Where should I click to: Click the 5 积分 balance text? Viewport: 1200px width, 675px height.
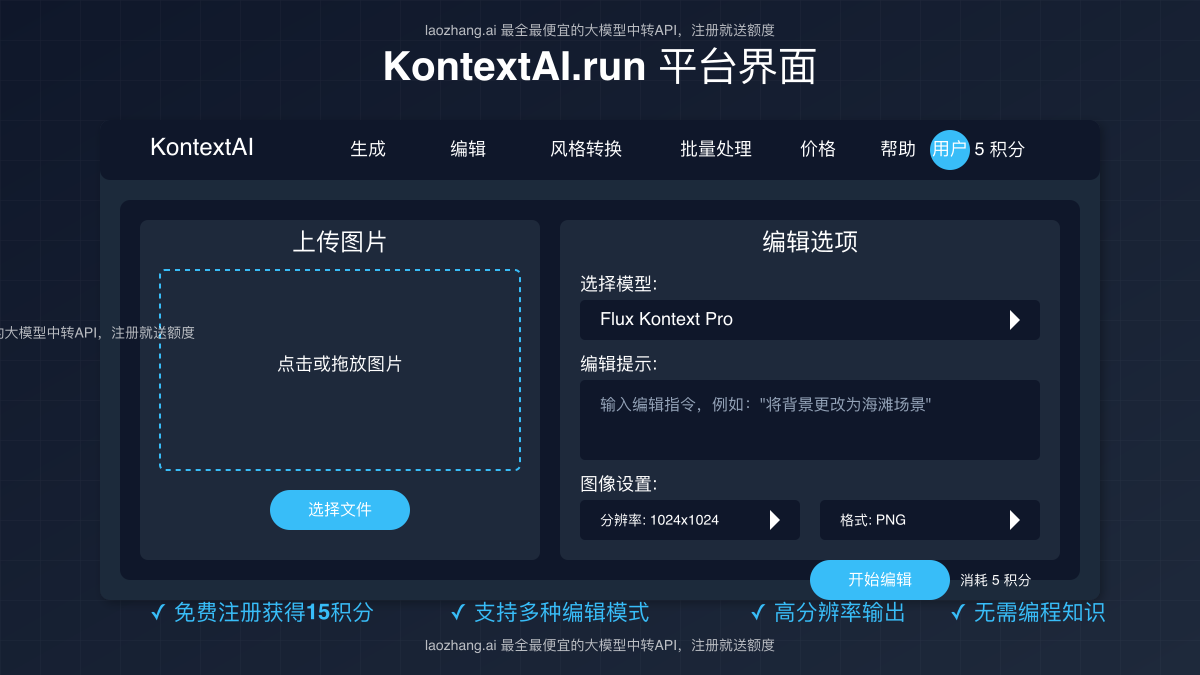tap(1000, 150)
